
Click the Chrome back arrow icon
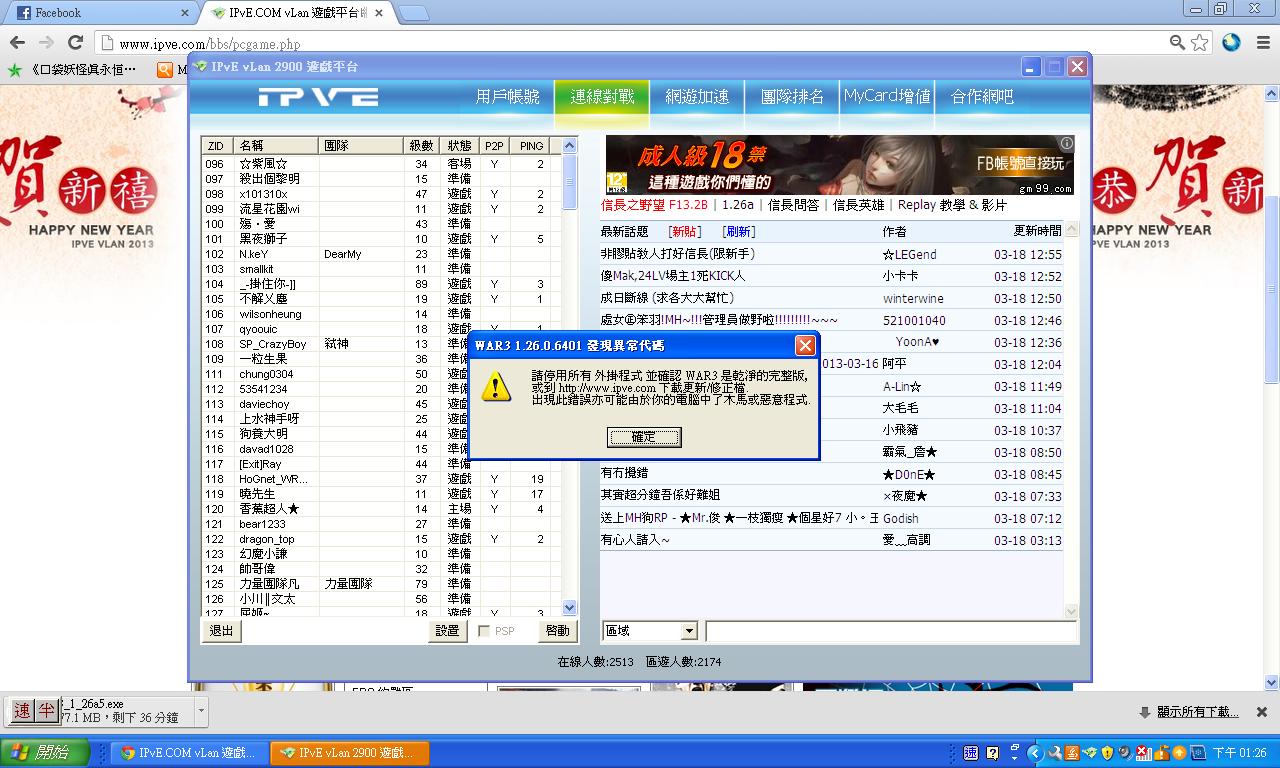[x=17, y=43]
